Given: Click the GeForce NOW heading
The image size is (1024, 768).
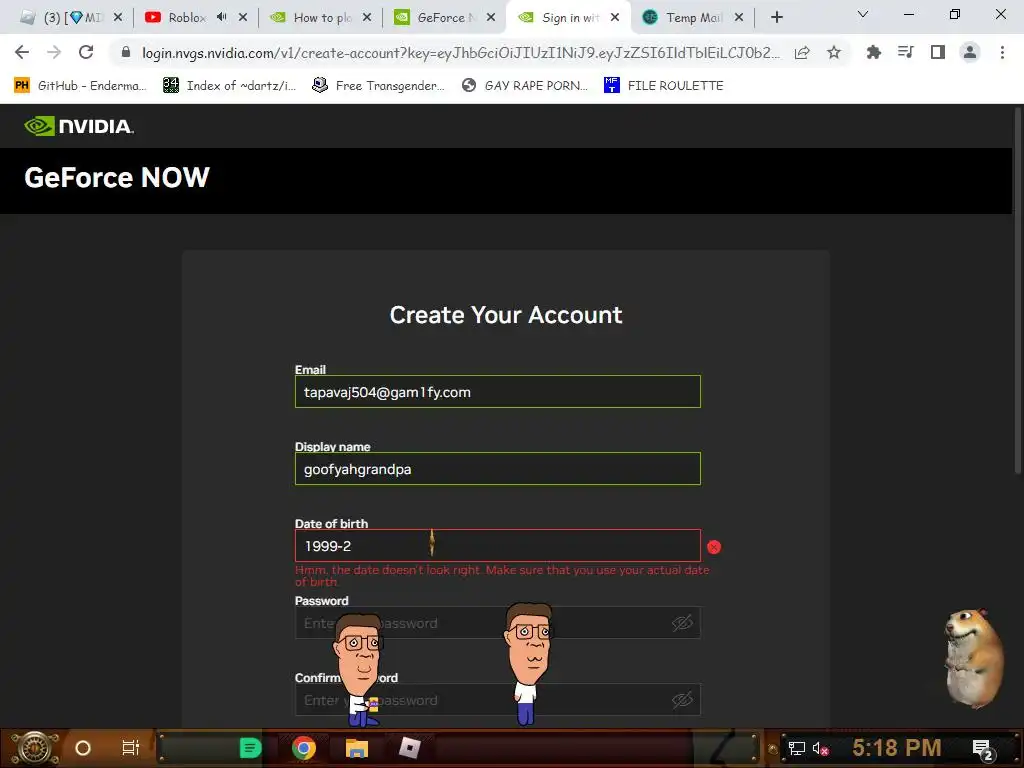Looking at the screenshot, I should click(x=117, y=178).
